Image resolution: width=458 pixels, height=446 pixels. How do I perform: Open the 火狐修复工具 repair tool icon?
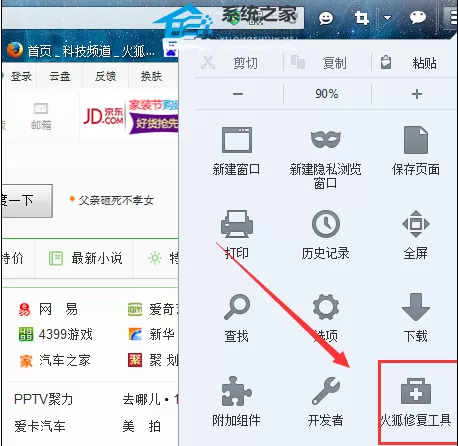click(x=416, y=391)
